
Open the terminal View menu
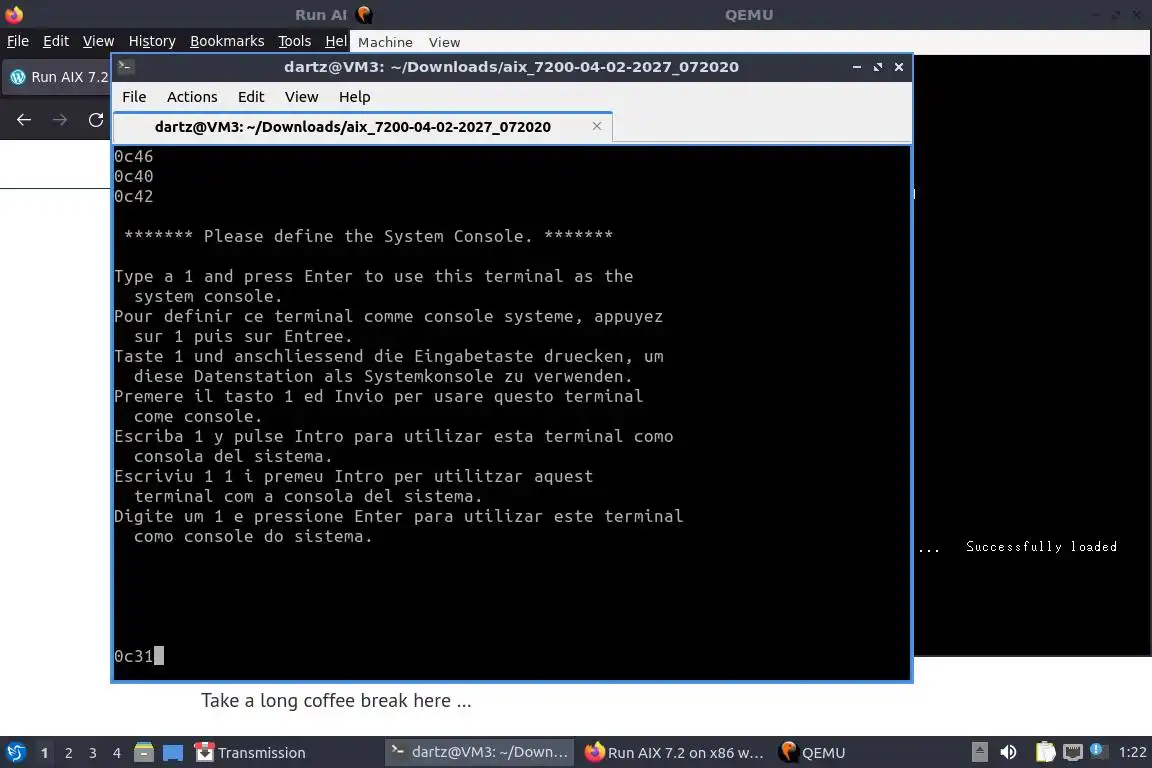tap(301, 97)
